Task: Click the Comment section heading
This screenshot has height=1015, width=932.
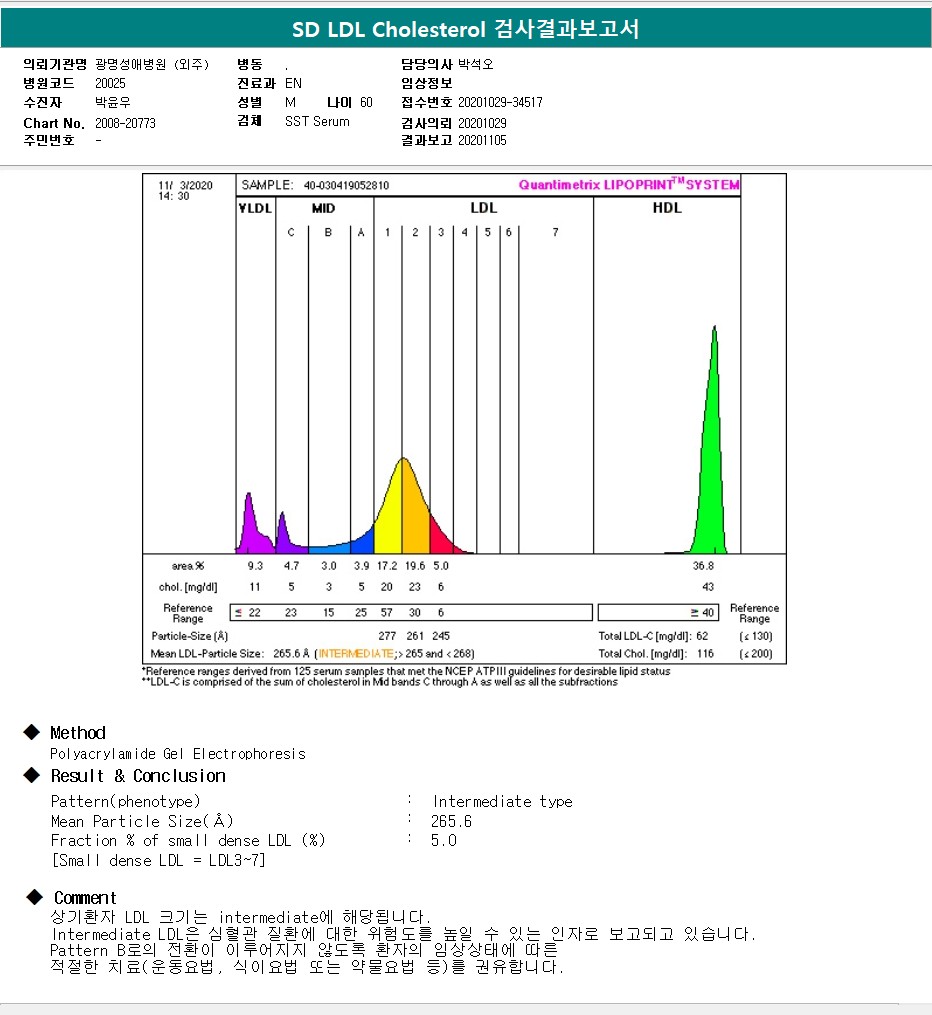Action: (85, 898)
